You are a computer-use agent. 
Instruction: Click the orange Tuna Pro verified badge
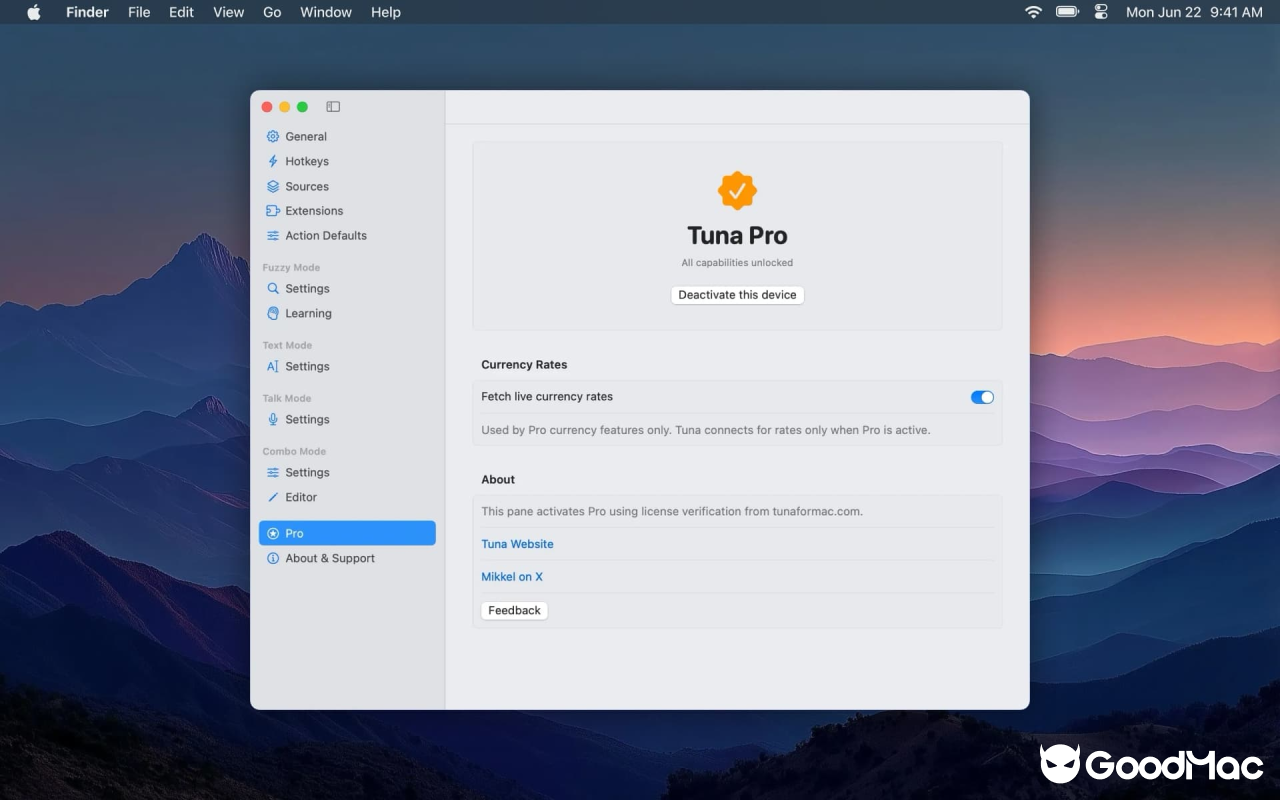pyautogui.click(x=737, y=190)
